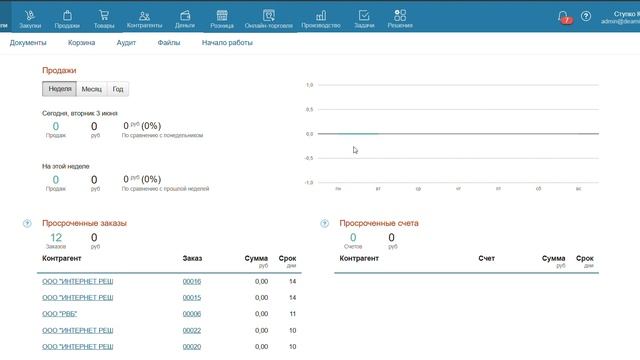
Task: Click the admin user account name
Action: point(620,18)
